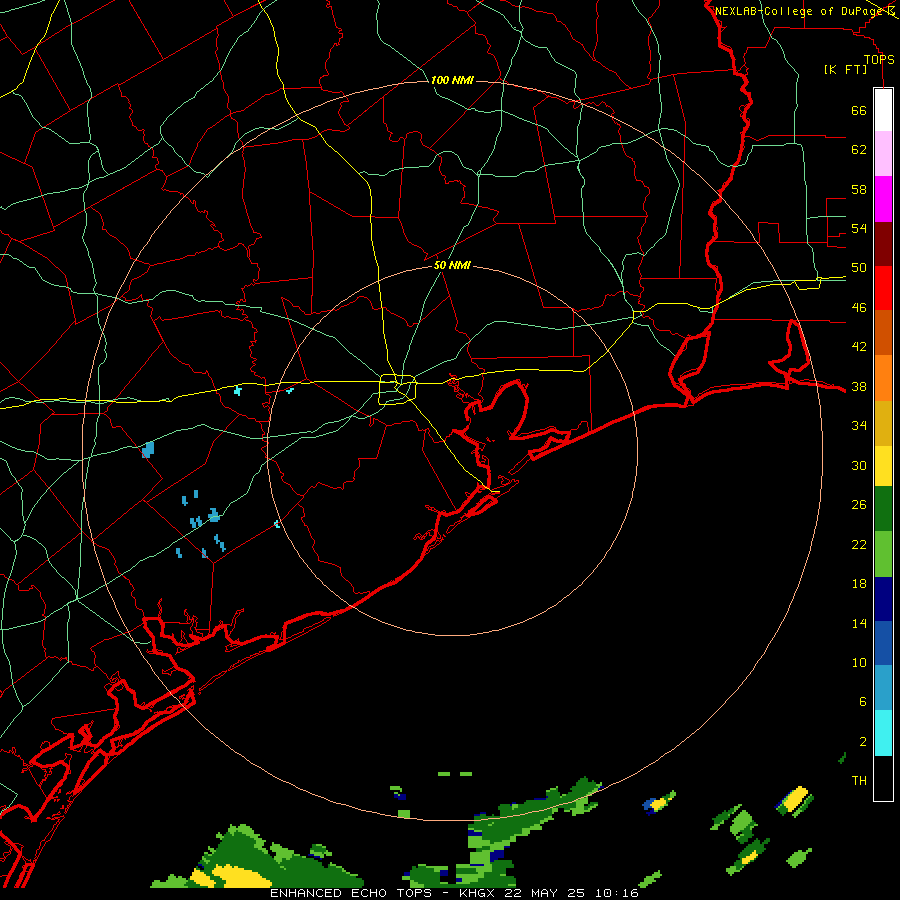Click the "TOPS" legend title
Viewport: 900px width, 900px height.
pos(879,59)
